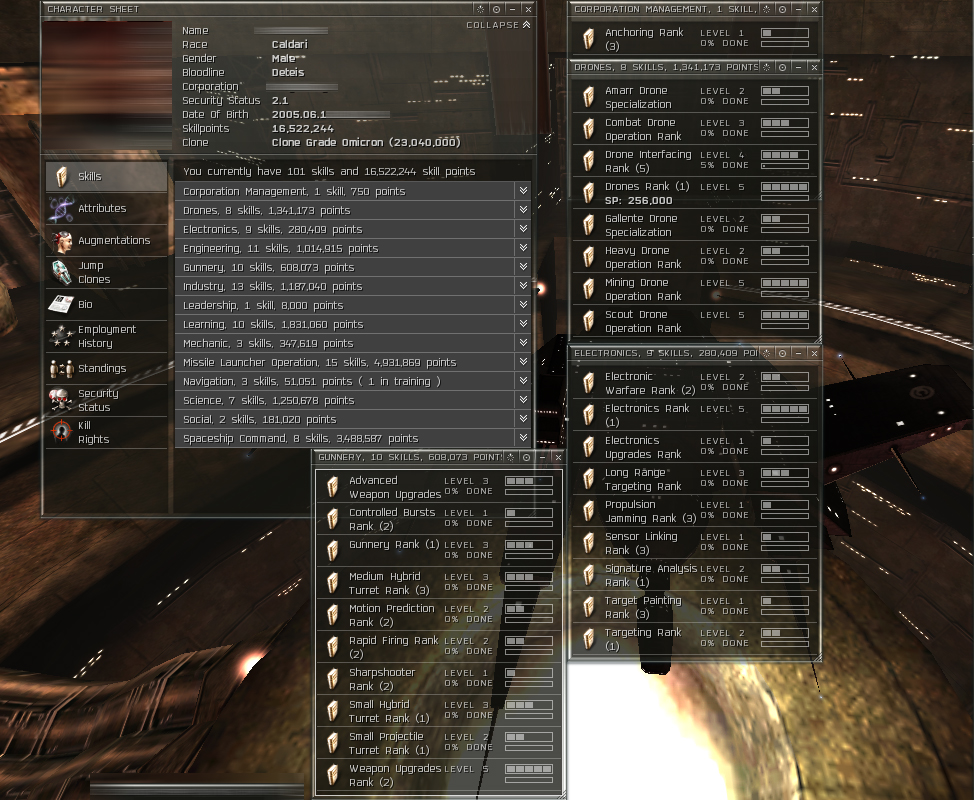Click Small Hybrid Turret skill entry
This screenshot has height=800, width=974.
[439, 711]
